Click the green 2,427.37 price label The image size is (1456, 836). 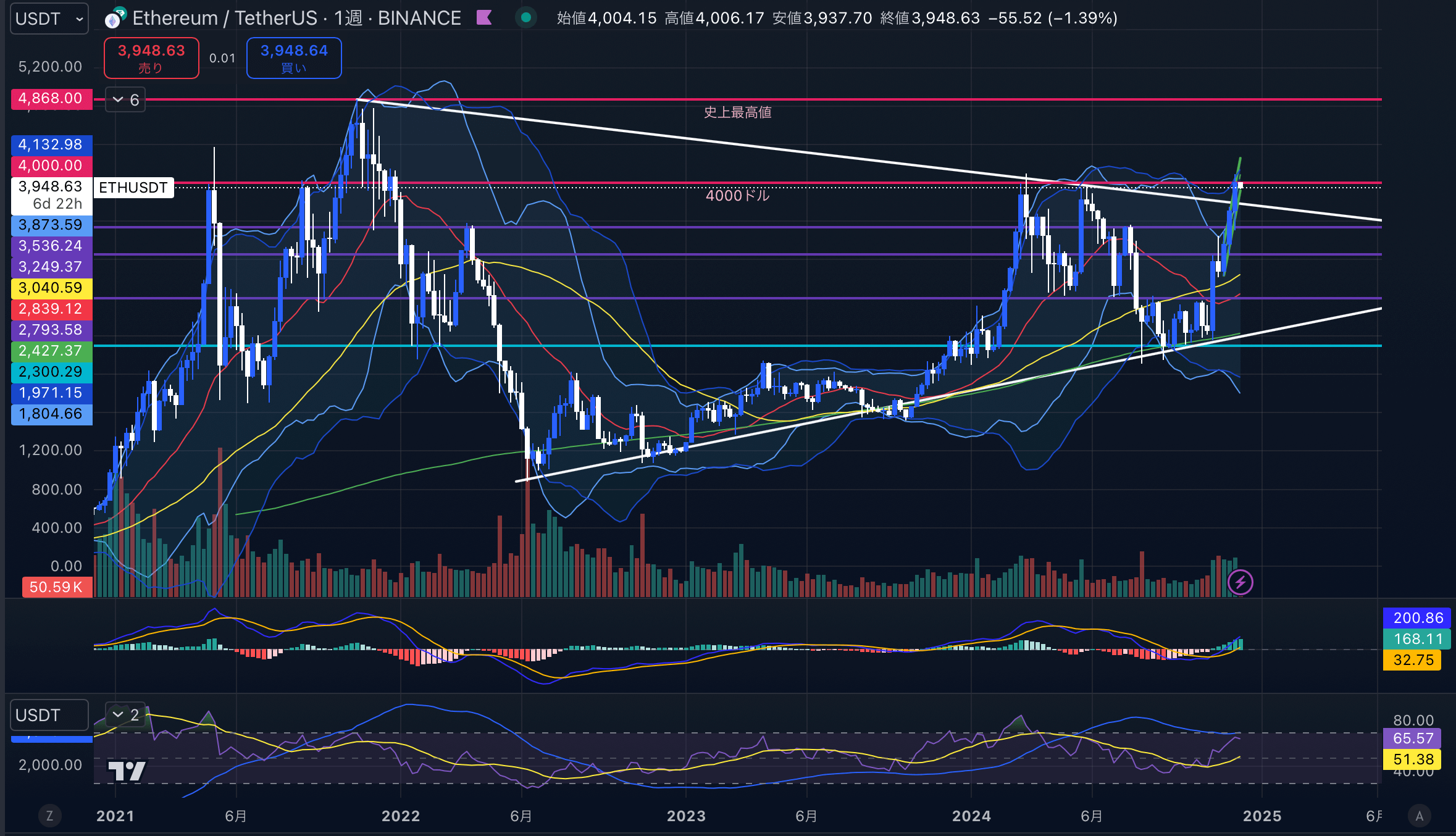51,351
